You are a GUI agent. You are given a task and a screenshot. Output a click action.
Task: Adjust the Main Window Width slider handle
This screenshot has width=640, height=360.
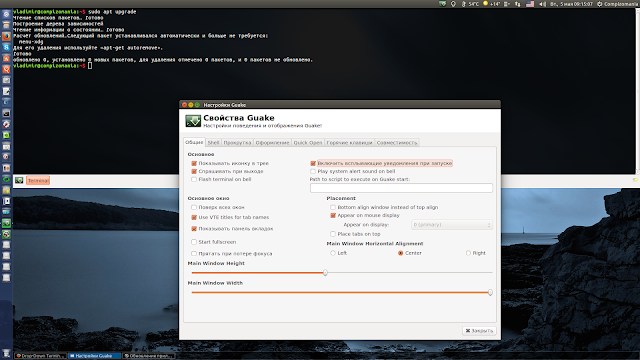click(490, 292)
